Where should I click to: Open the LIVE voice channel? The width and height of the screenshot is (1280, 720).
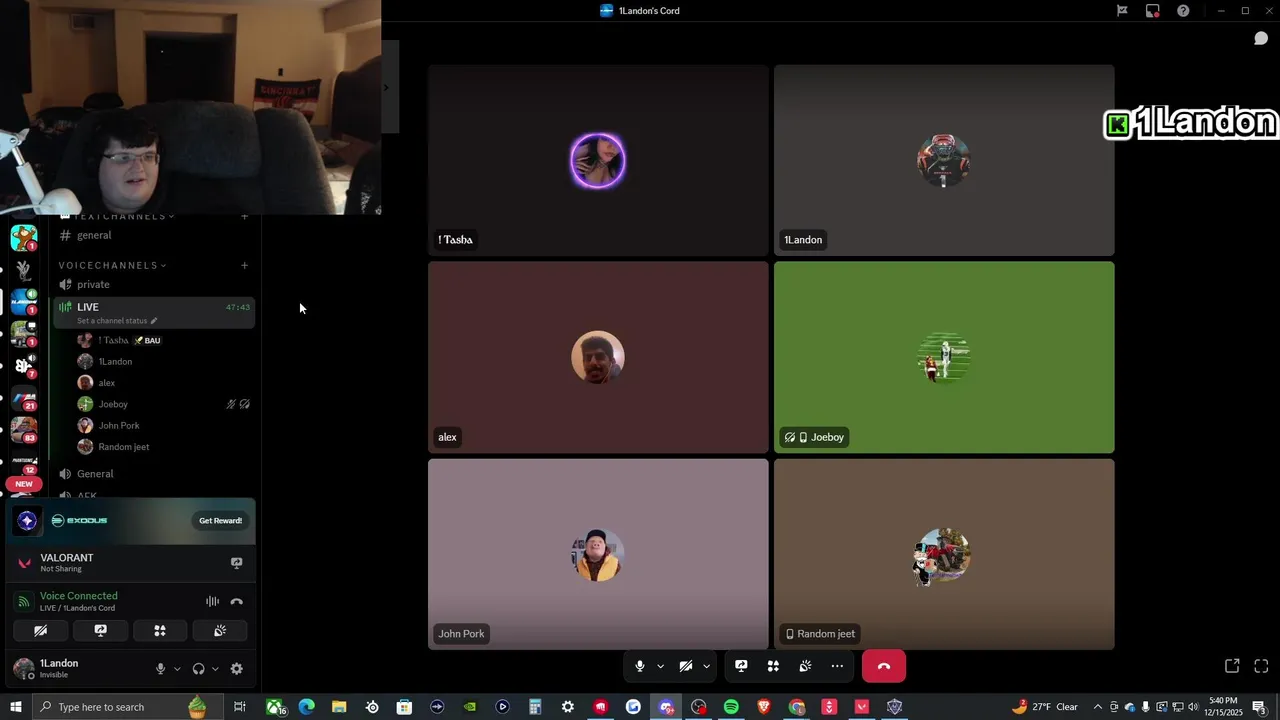pos(155,312)
